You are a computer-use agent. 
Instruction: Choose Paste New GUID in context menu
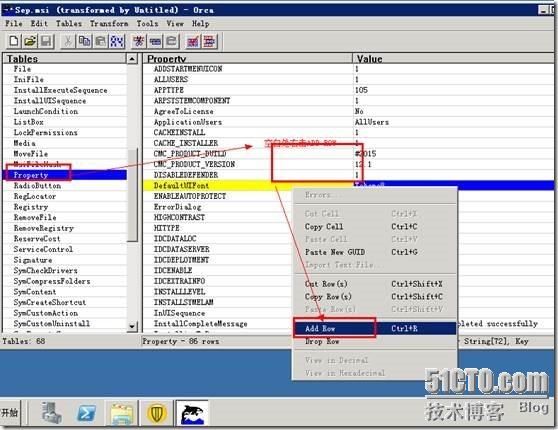[374, 252]
